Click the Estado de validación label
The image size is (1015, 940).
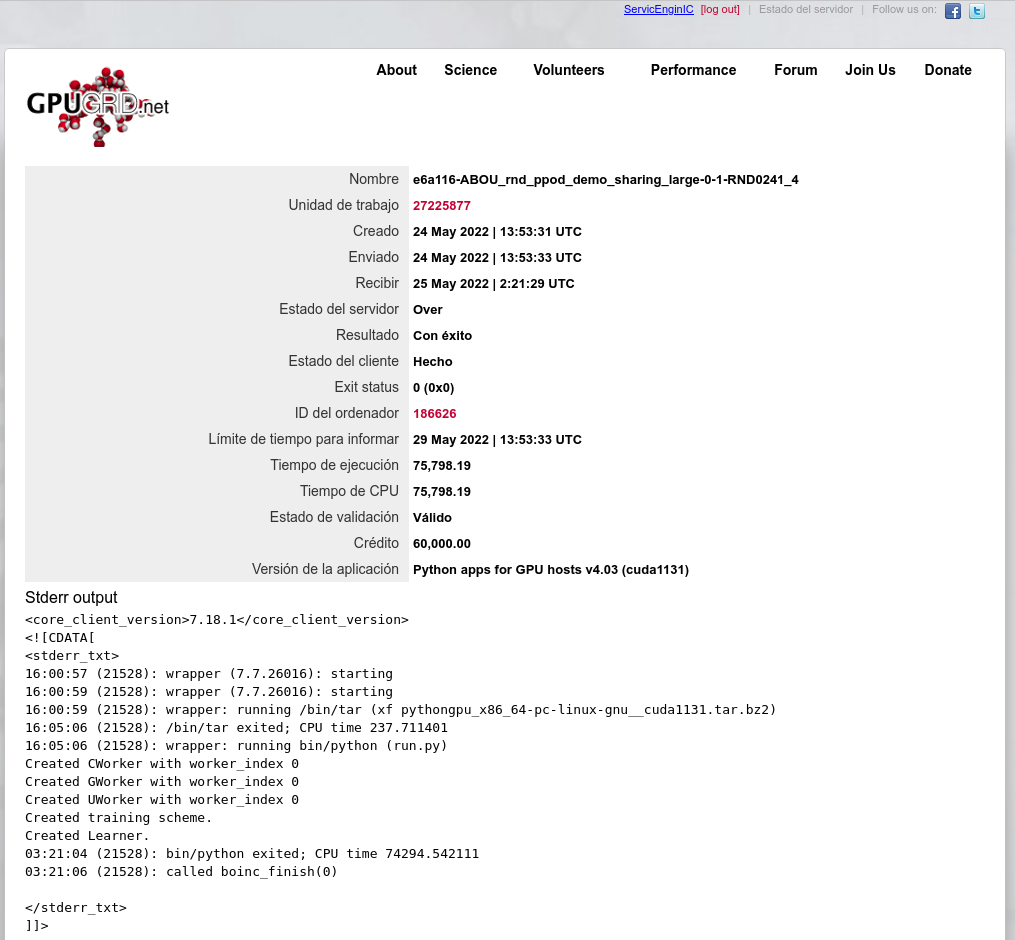click(334, 517)
